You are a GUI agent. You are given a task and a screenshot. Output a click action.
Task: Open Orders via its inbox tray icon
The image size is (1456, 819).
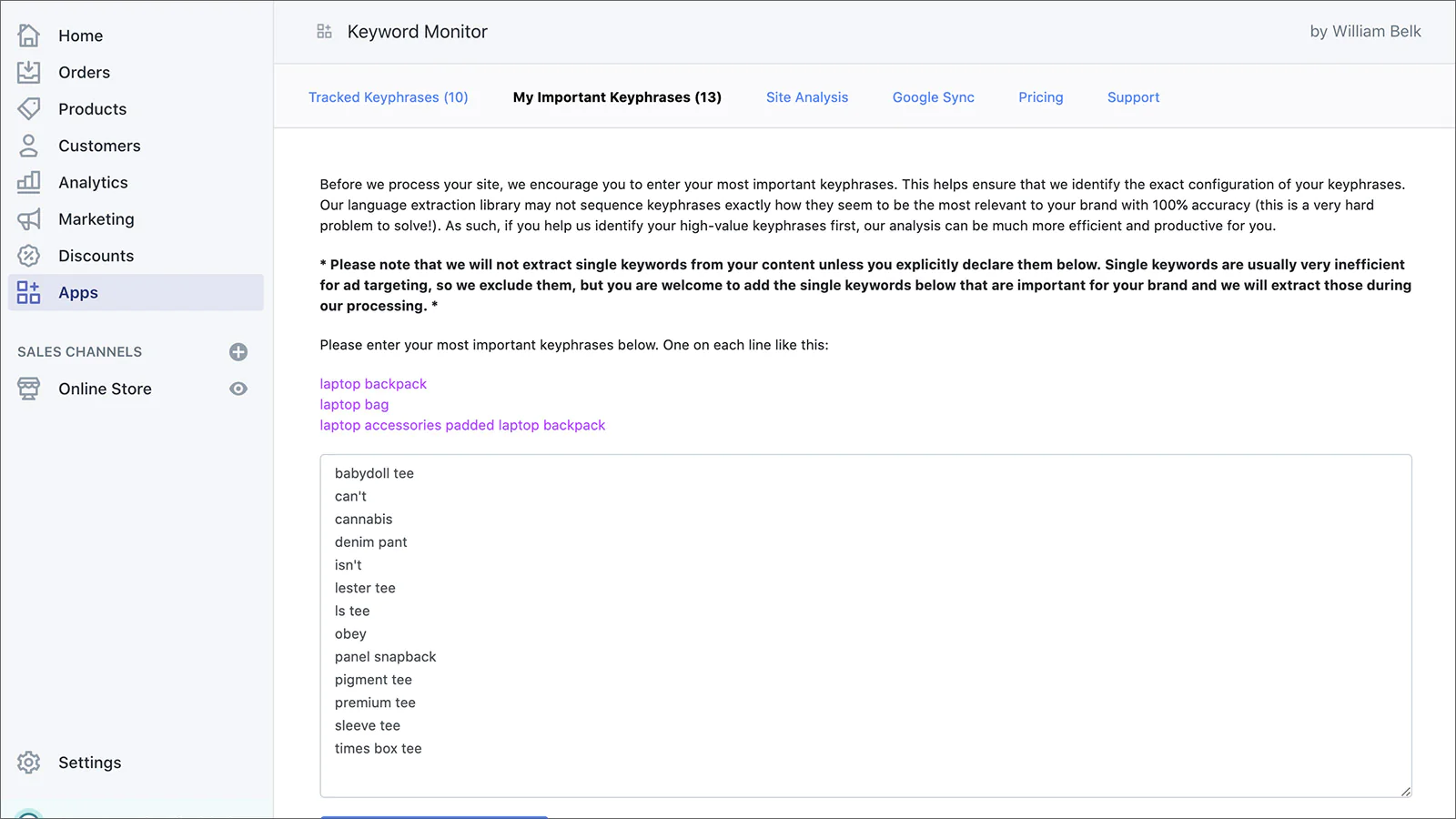click(x=29, y=72)
